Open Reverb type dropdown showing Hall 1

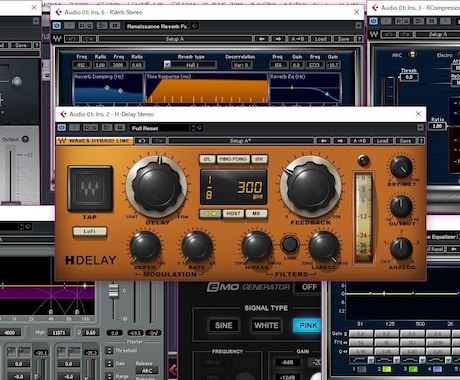pos(190,65)
